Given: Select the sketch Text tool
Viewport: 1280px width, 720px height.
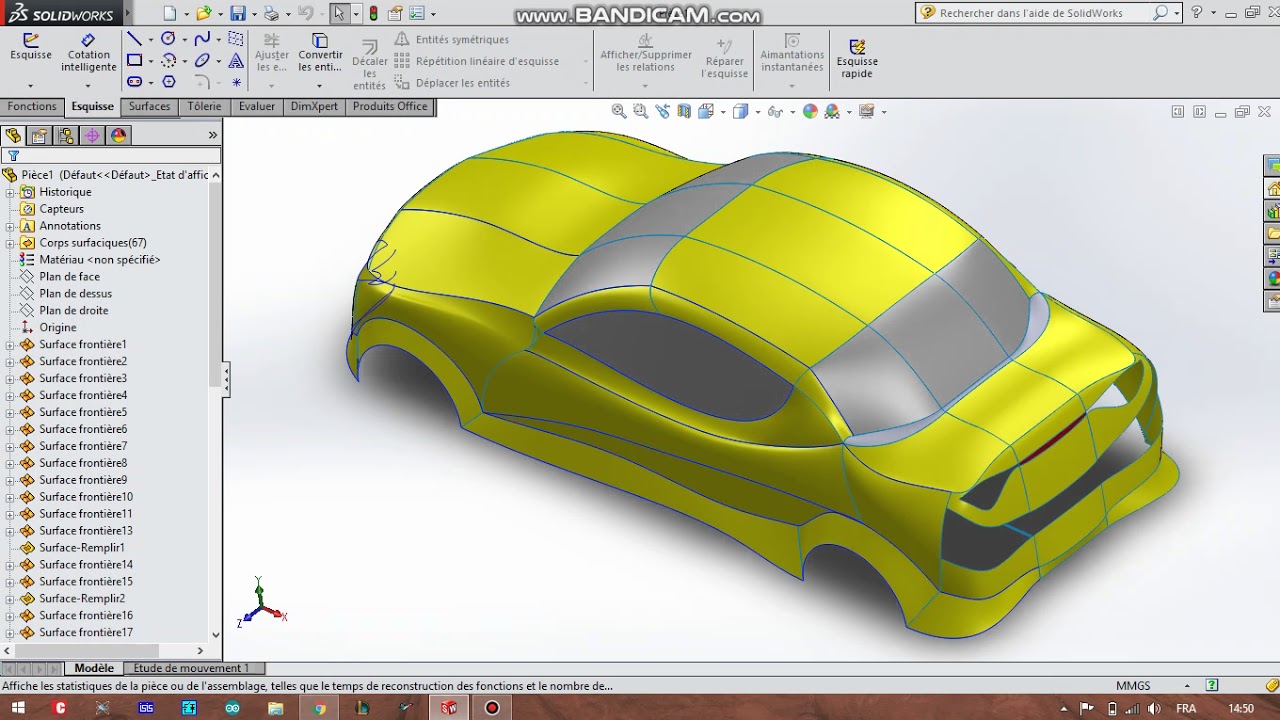Looking at the screenshot, I should [236, 61].
